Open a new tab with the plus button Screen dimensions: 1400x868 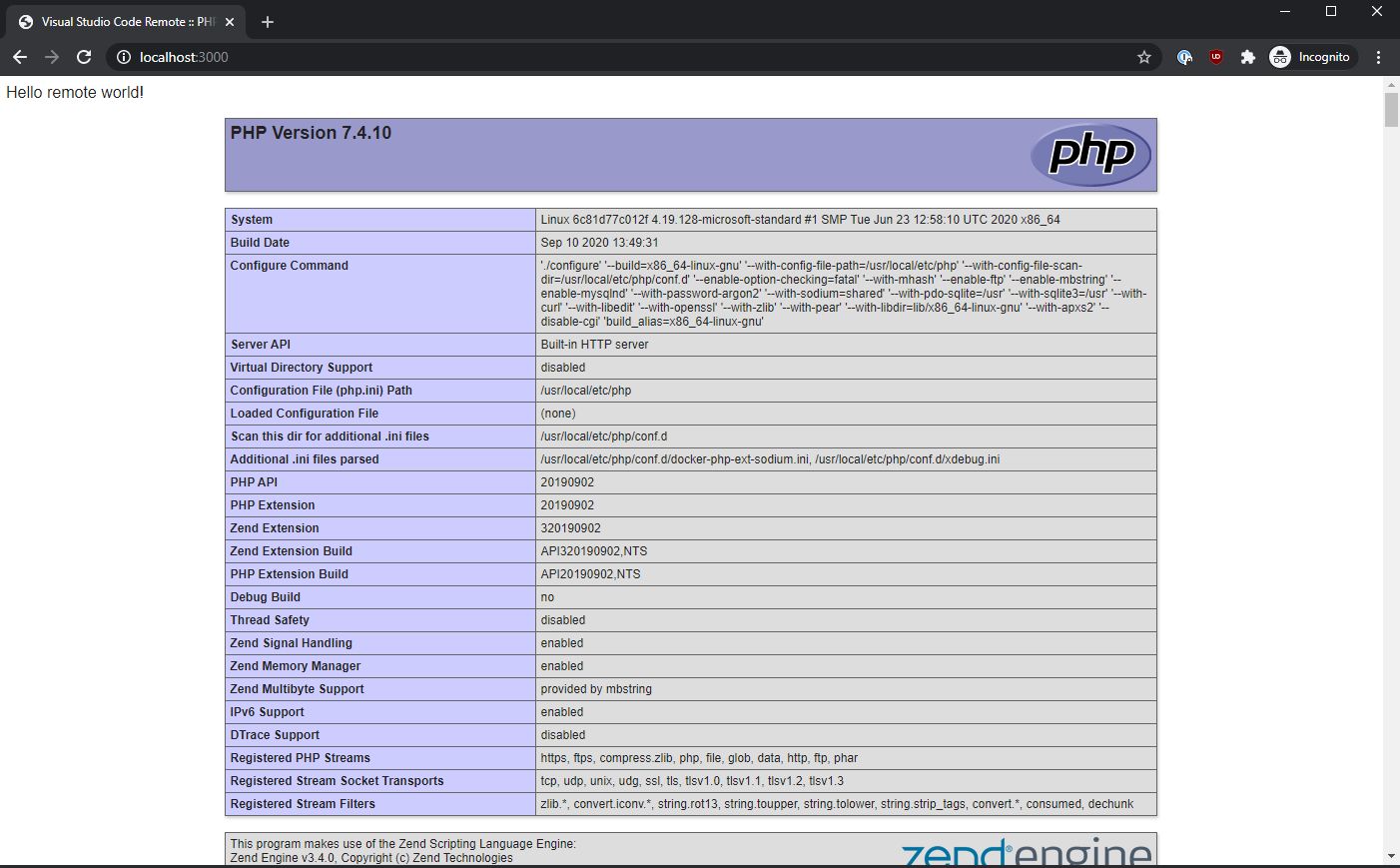pyautogui.click(x=267, y=22)
